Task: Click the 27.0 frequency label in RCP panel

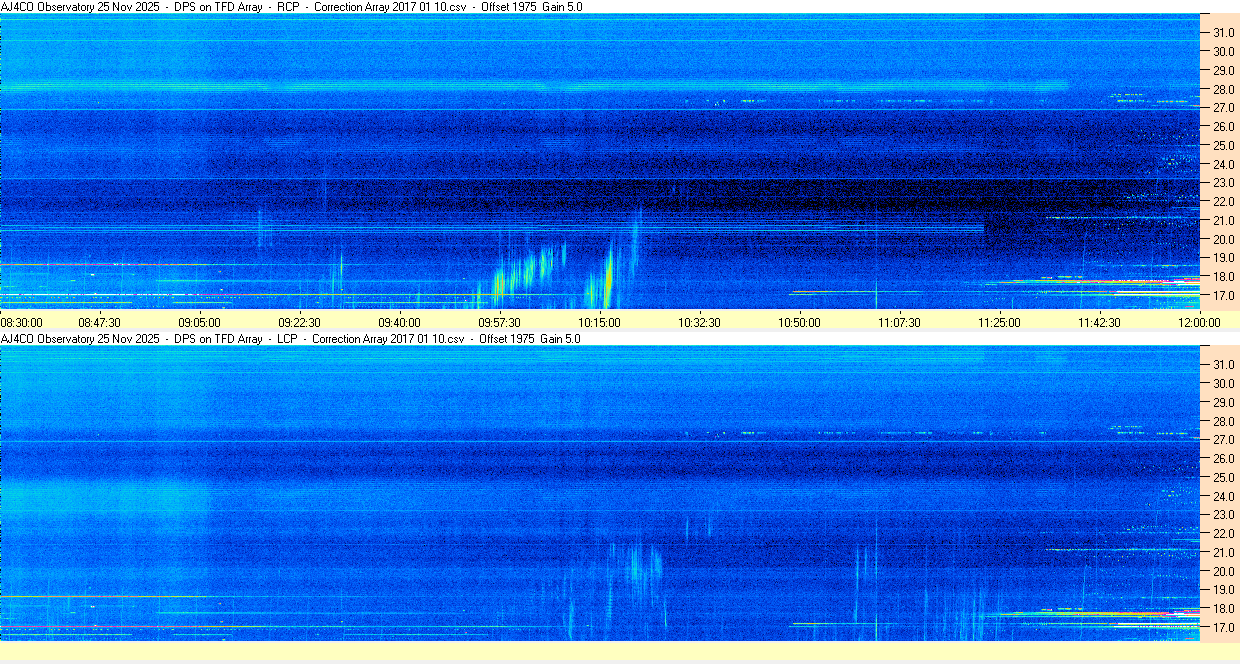Action: 1223,108
